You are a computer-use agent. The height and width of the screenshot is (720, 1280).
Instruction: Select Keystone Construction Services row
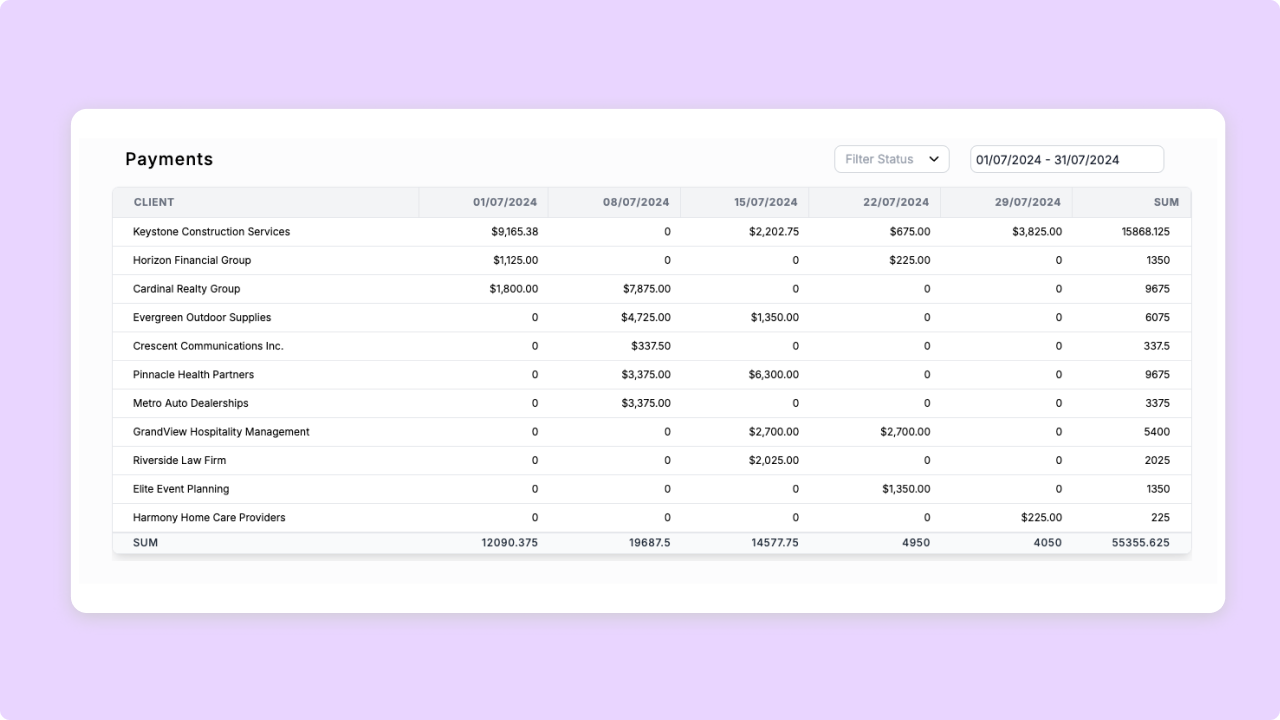click(211, 232)
